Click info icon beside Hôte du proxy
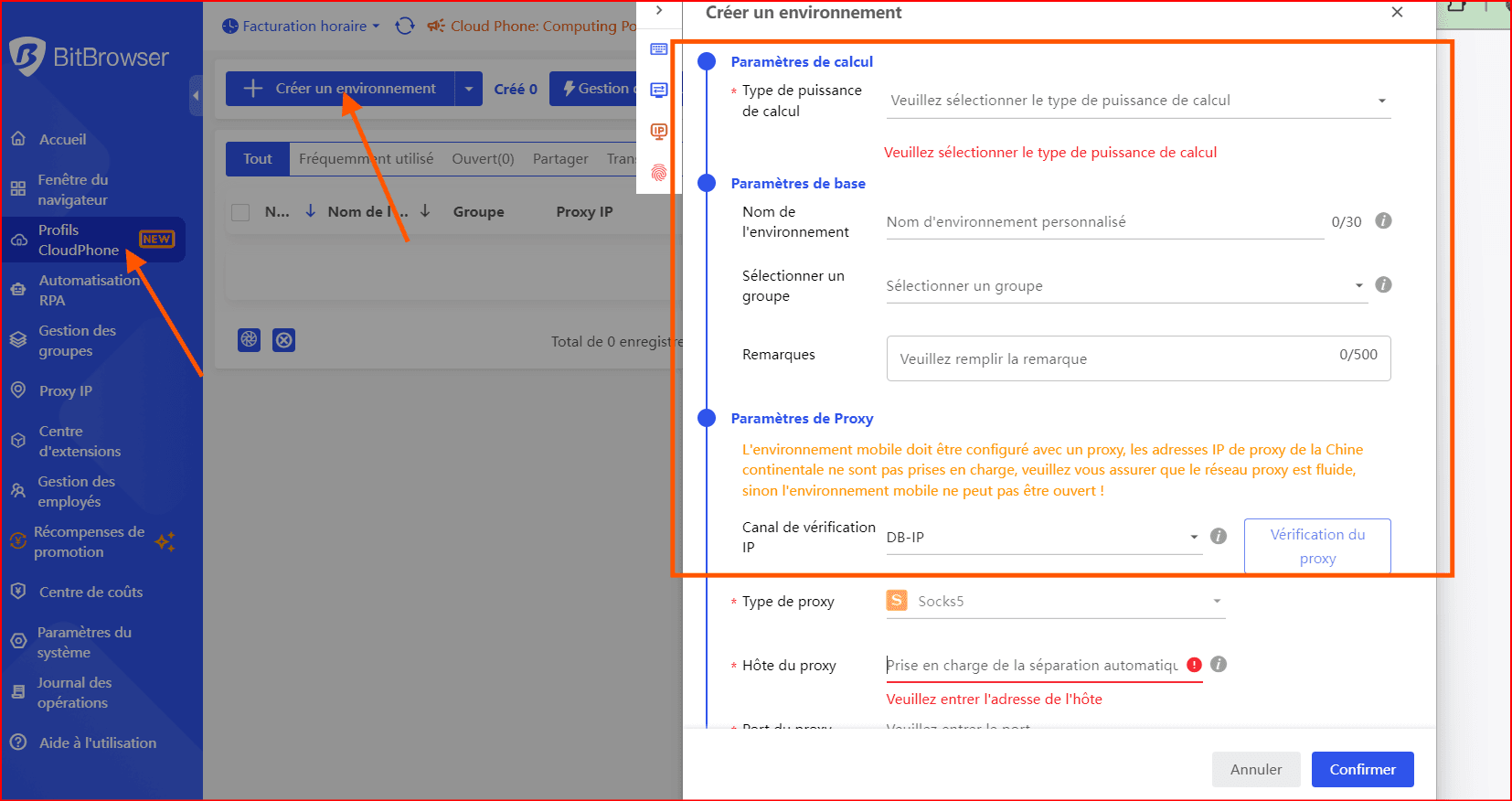Viewport: 1512px width, 801px height. click(1219, 665)
